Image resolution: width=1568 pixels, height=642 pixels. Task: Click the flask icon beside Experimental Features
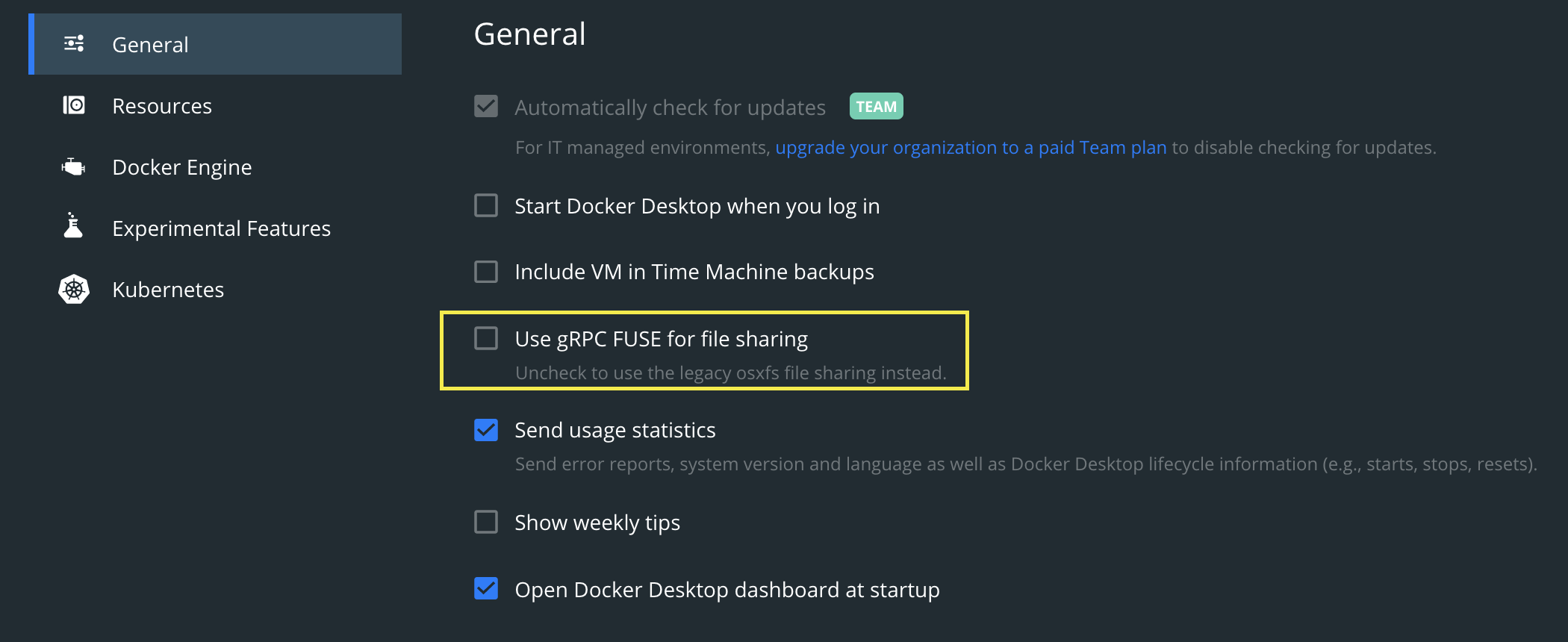point(72,228)
